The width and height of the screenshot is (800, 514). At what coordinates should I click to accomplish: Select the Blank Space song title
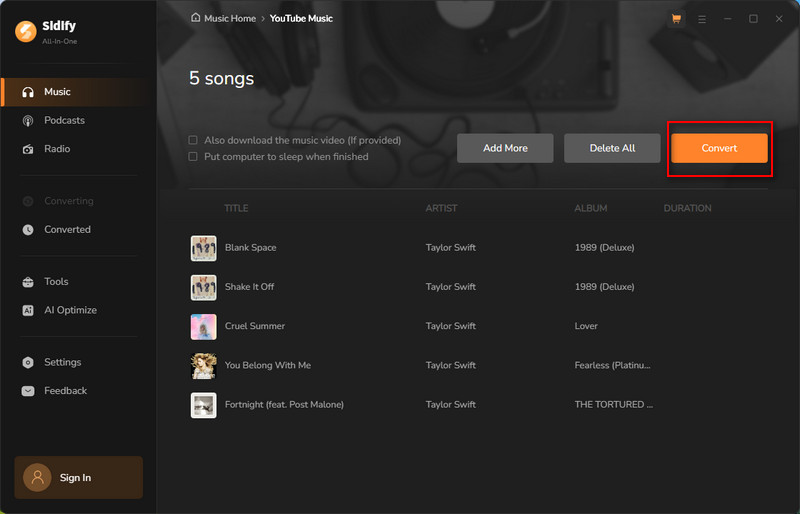(251, 248)
